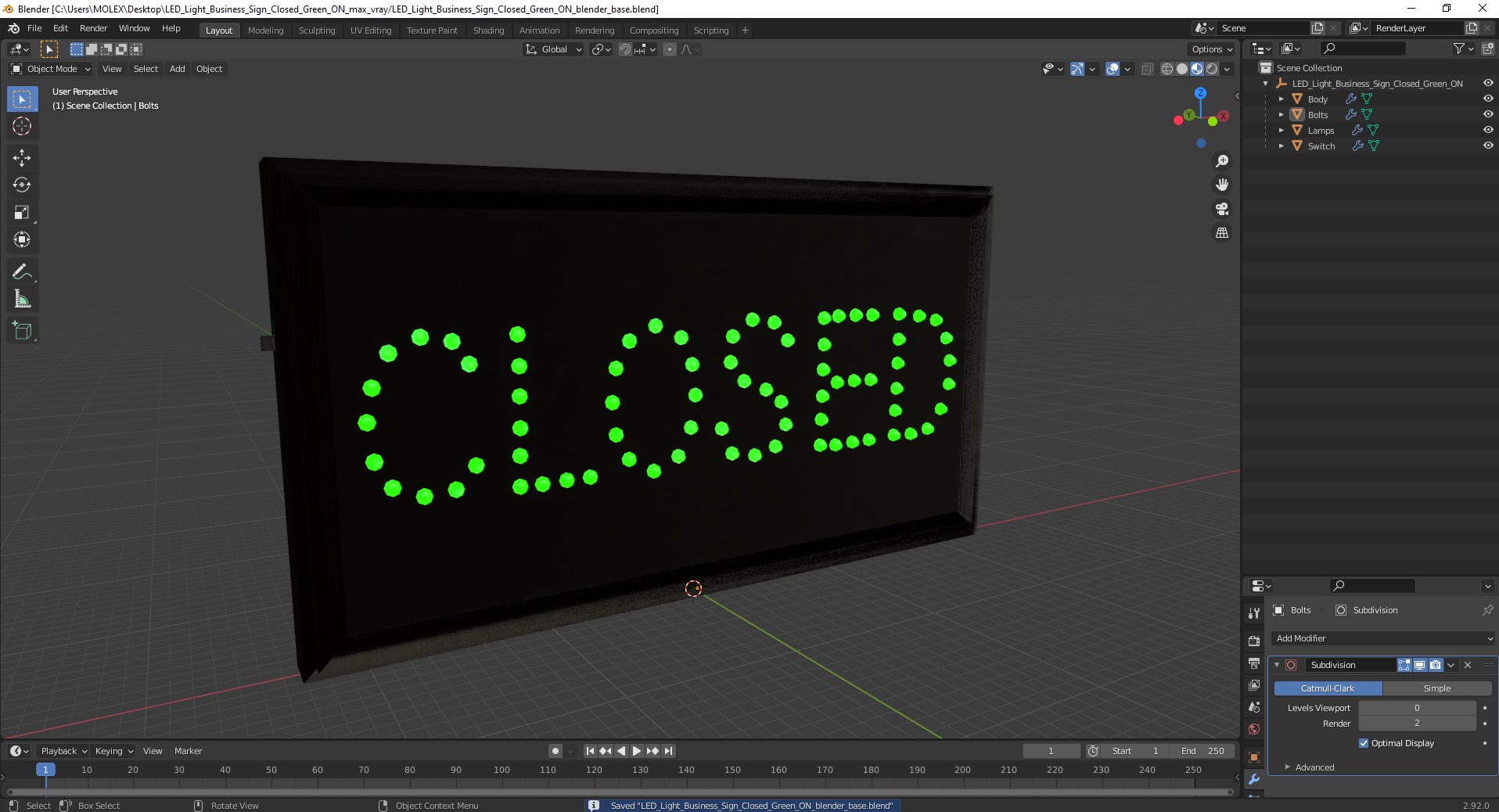
Task: Open the Playback dropdown in timeline
Action: tap(63, 751)
